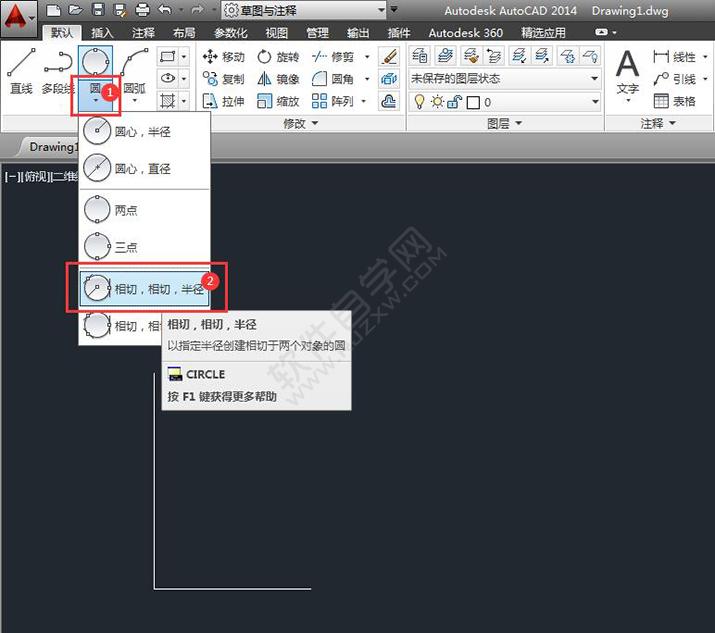Save the drawing with the floppy icon
This screenshot has width=715, height=633.
pos(98,10)
